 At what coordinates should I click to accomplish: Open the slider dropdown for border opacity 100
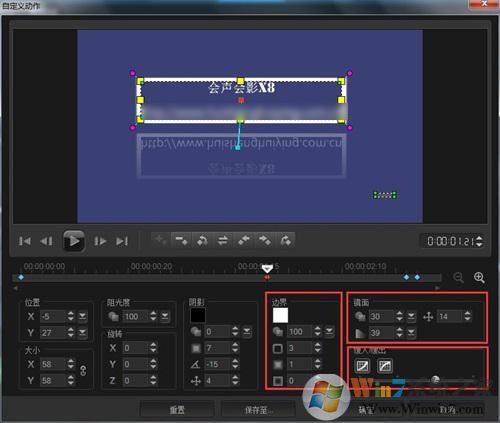point(329,331)
